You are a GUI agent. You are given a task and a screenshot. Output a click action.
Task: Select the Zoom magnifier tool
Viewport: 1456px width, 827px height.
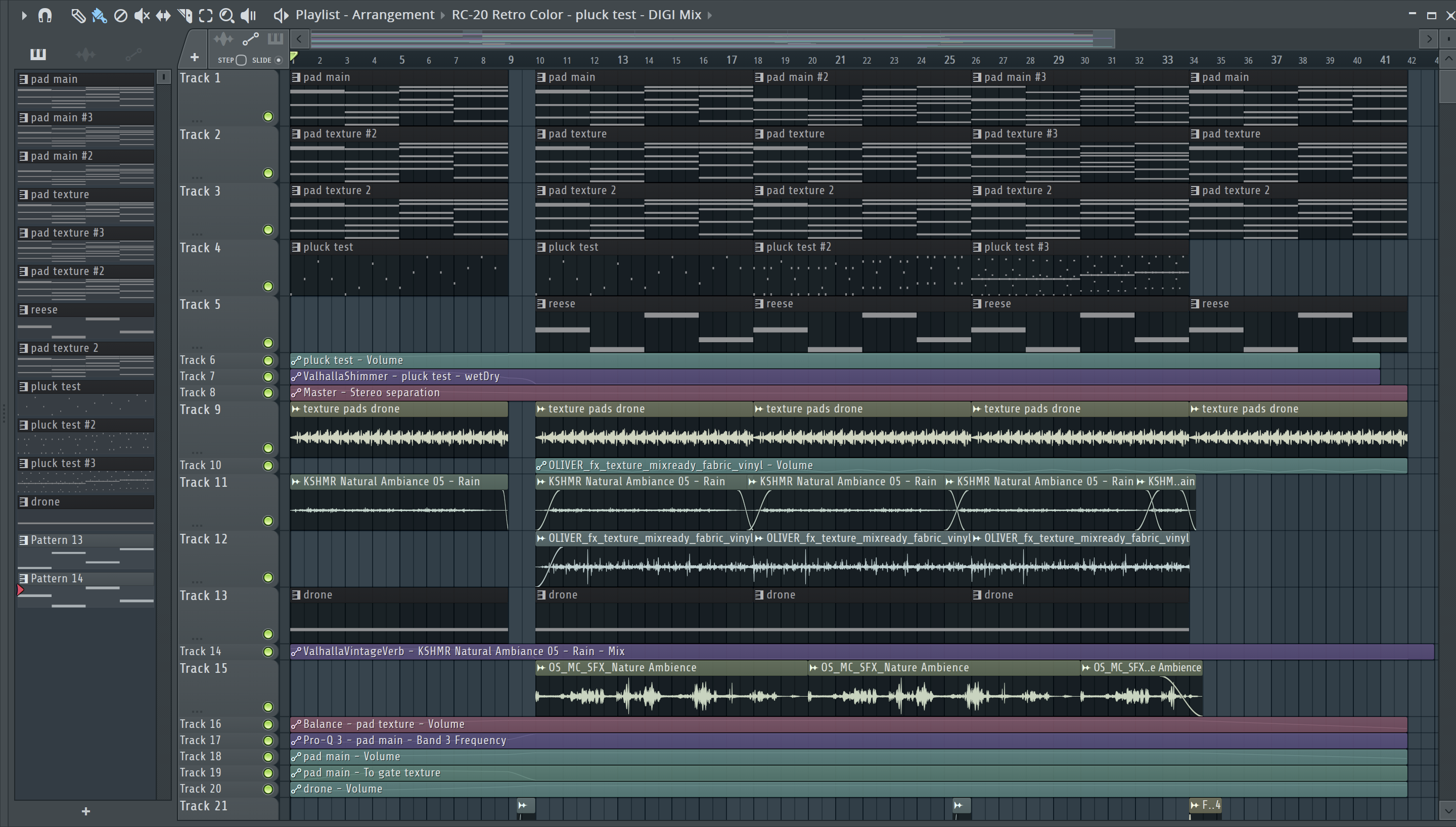click(x=226, y=15)
